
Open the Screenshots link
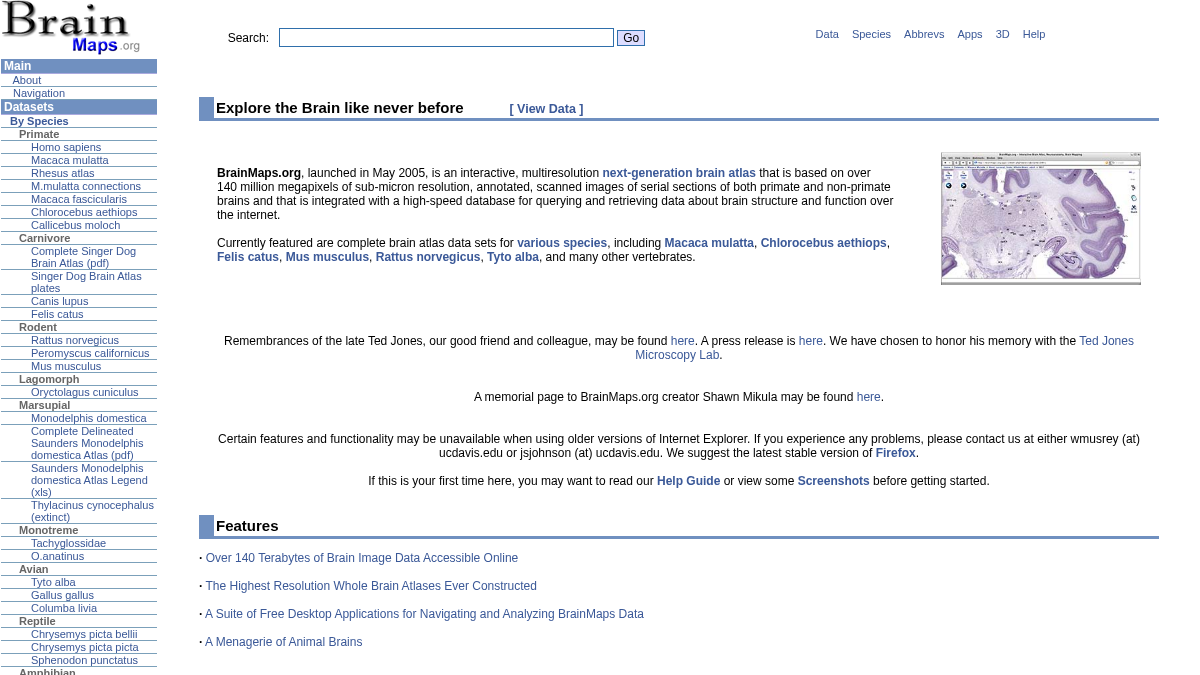tap(833, 481)
